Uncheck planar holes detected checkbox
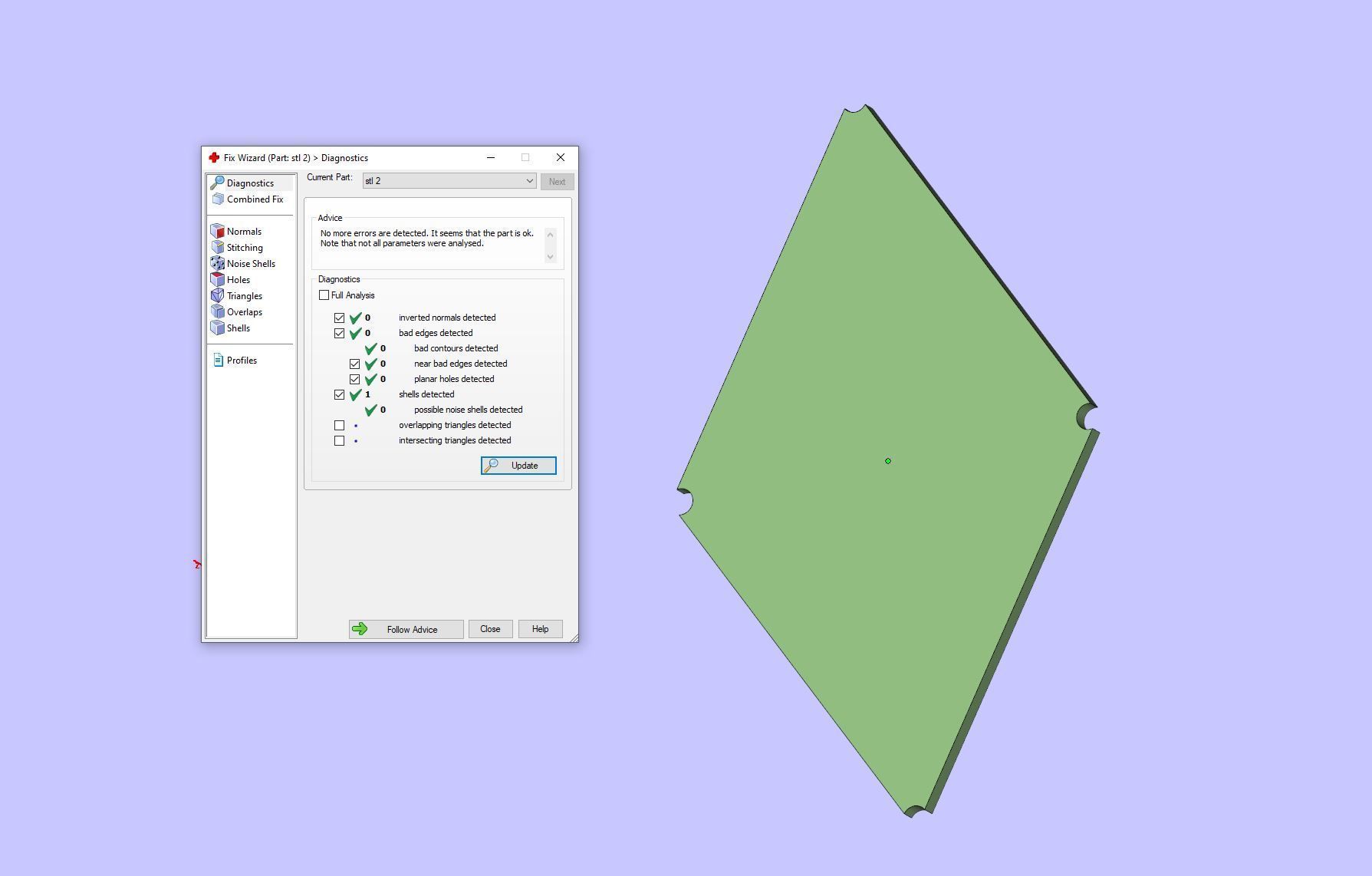 354,379
